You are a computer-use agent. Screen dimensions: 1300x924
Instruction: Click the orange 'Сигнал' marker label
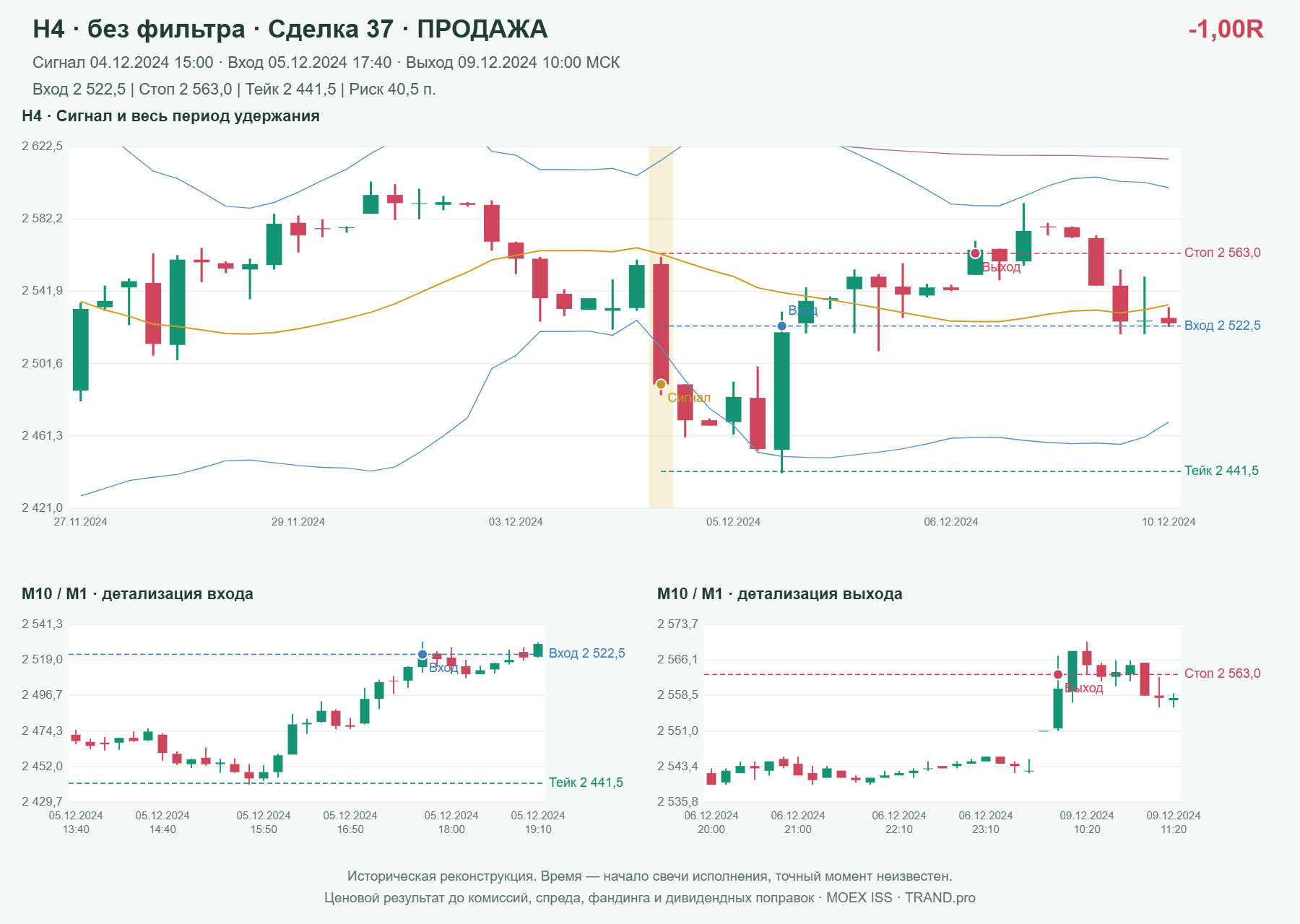point(689,398)
